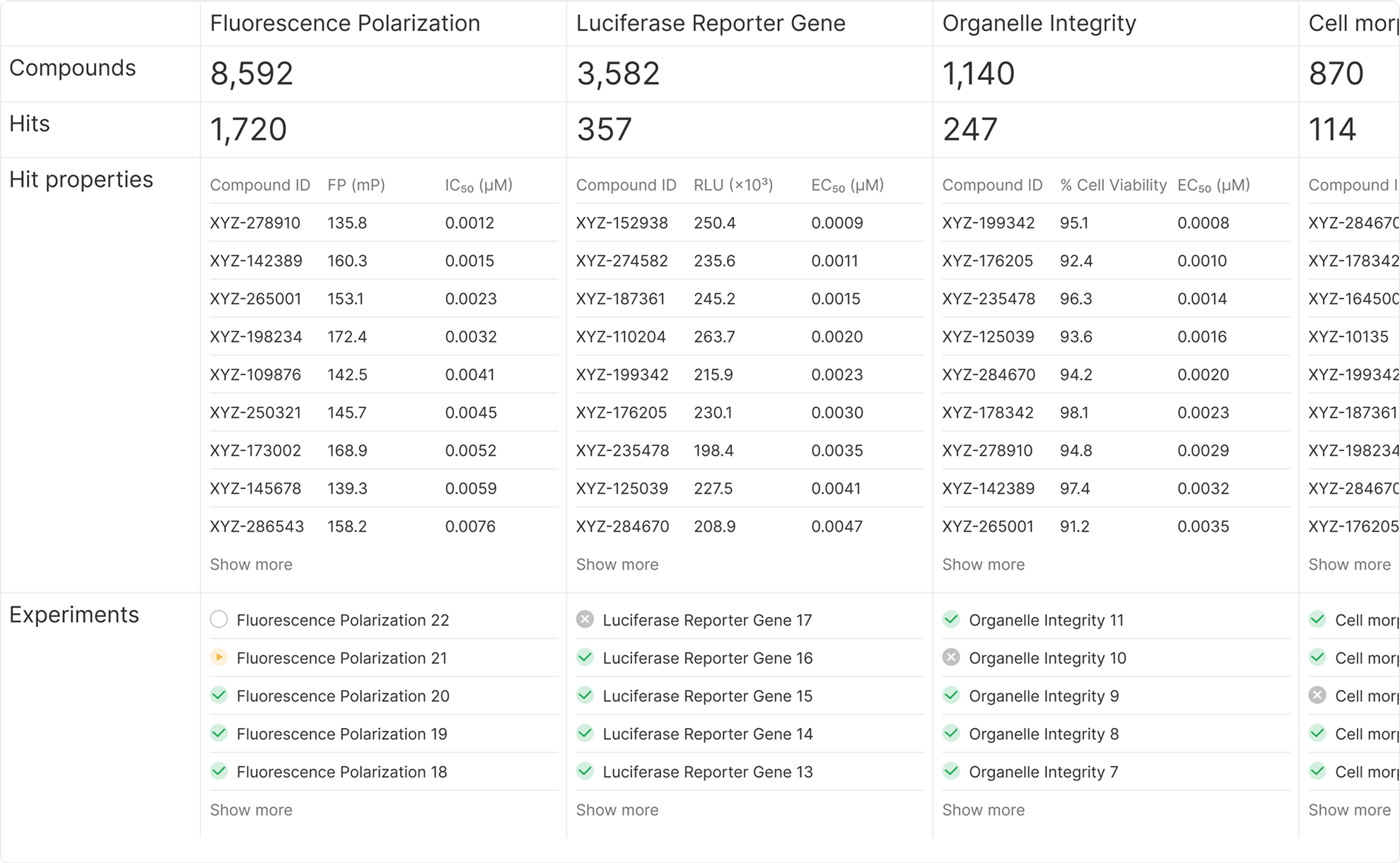Click FP value 172.4 for XYZ-198234
The image size is (1400, 863).
[347, 336]
